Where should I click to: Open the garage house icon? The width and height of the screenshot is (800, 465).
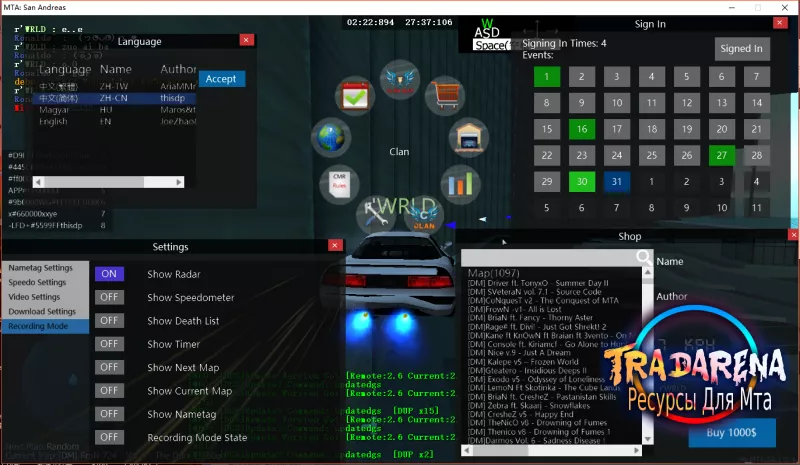pos(469,138)
